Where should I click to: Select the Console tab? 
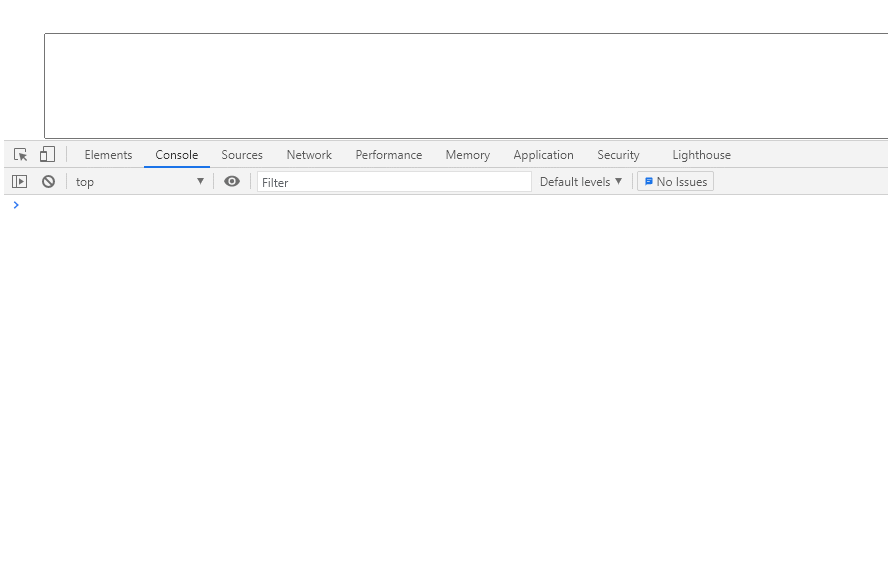177,155
